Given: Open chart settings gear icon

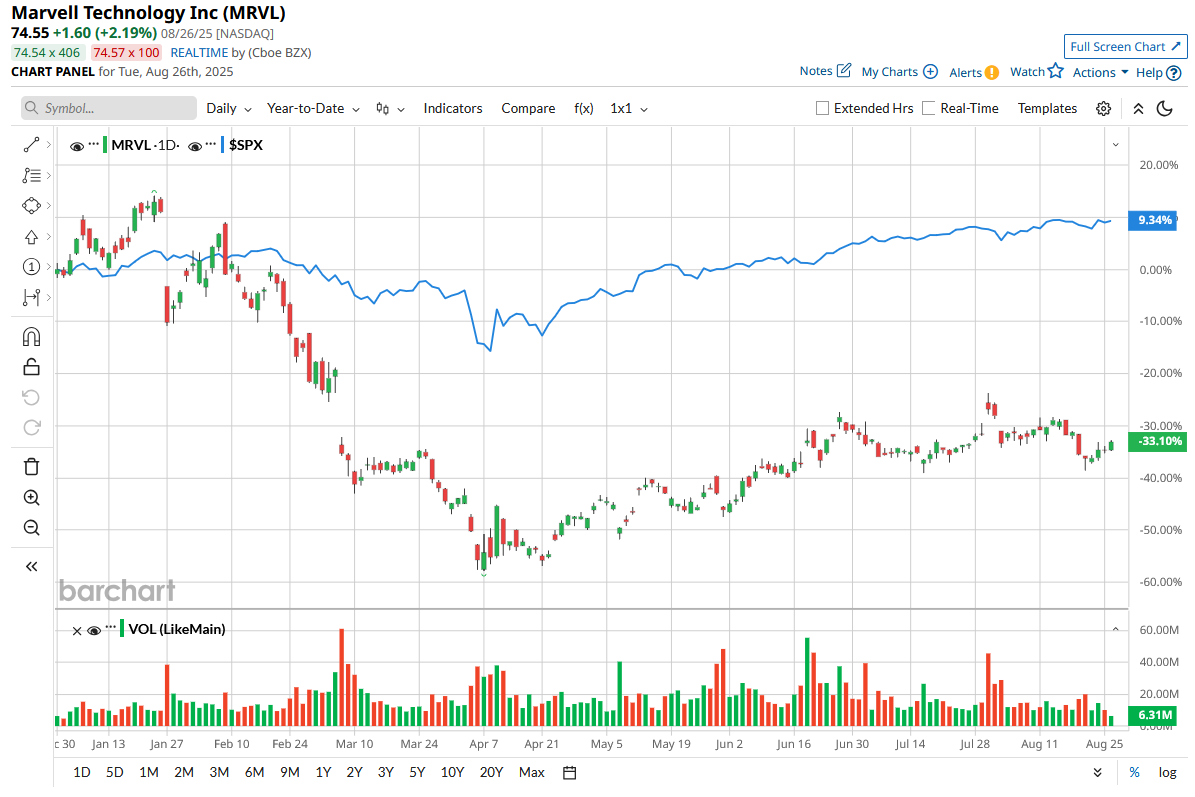Looking at the screenshot, I should (1104, 108).
